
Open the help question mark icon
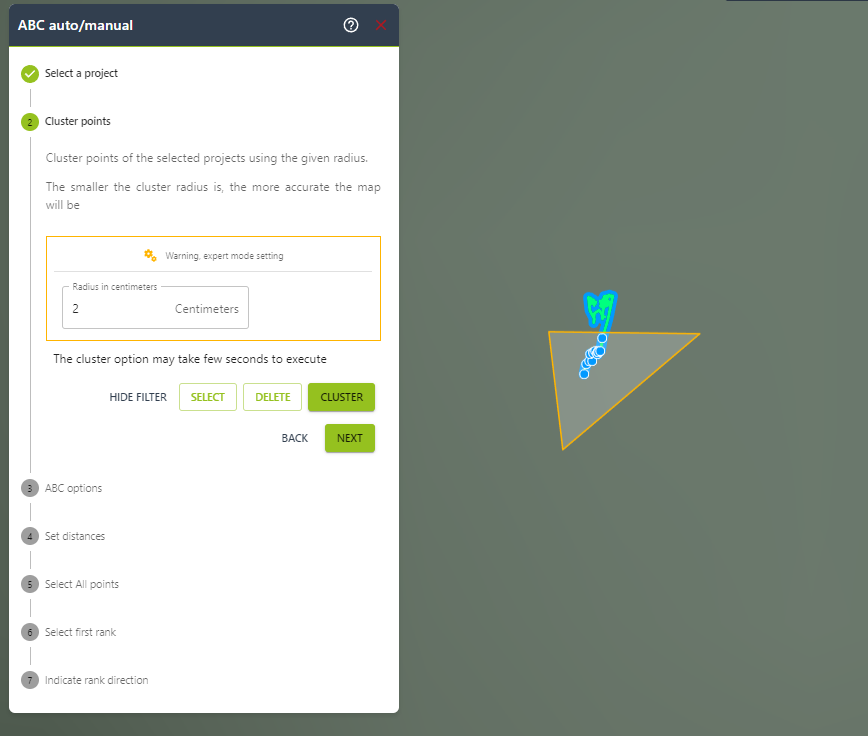350,25
